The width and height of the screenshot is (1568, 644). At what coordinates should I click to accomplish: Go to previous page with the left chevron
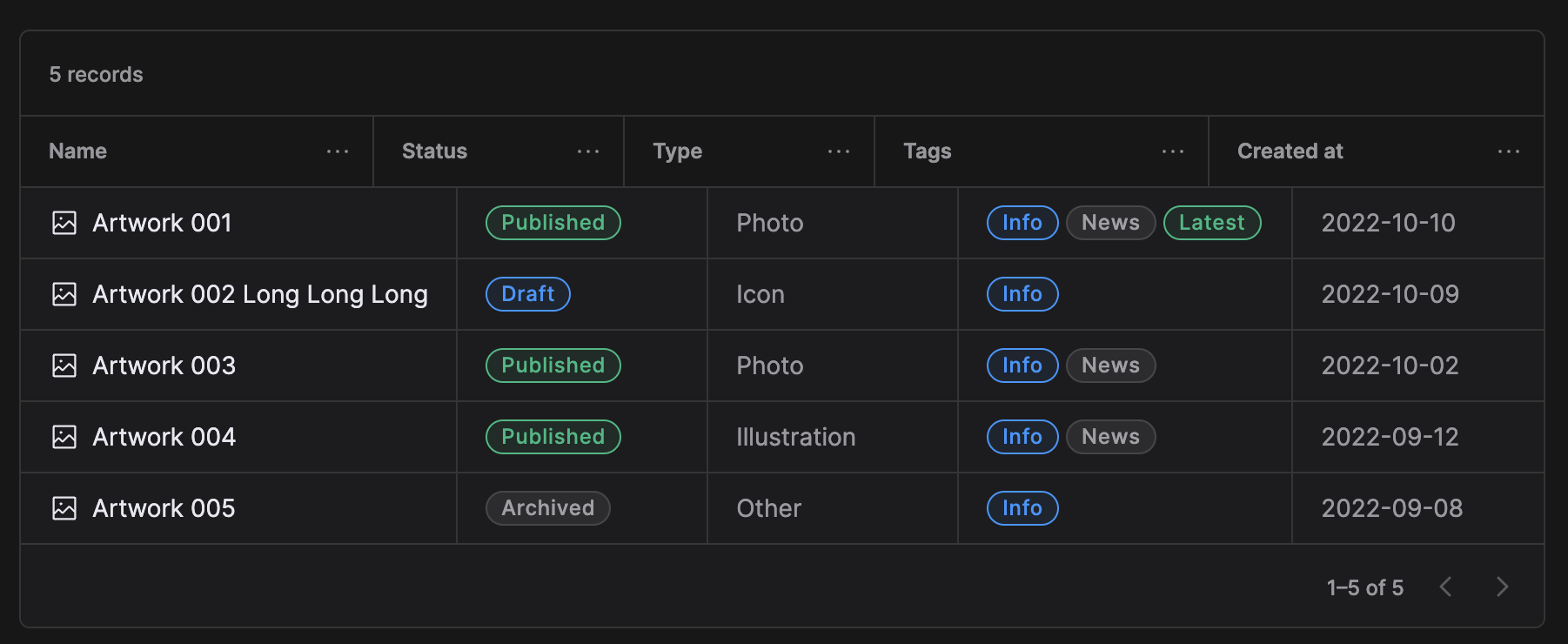(1446, 587)
